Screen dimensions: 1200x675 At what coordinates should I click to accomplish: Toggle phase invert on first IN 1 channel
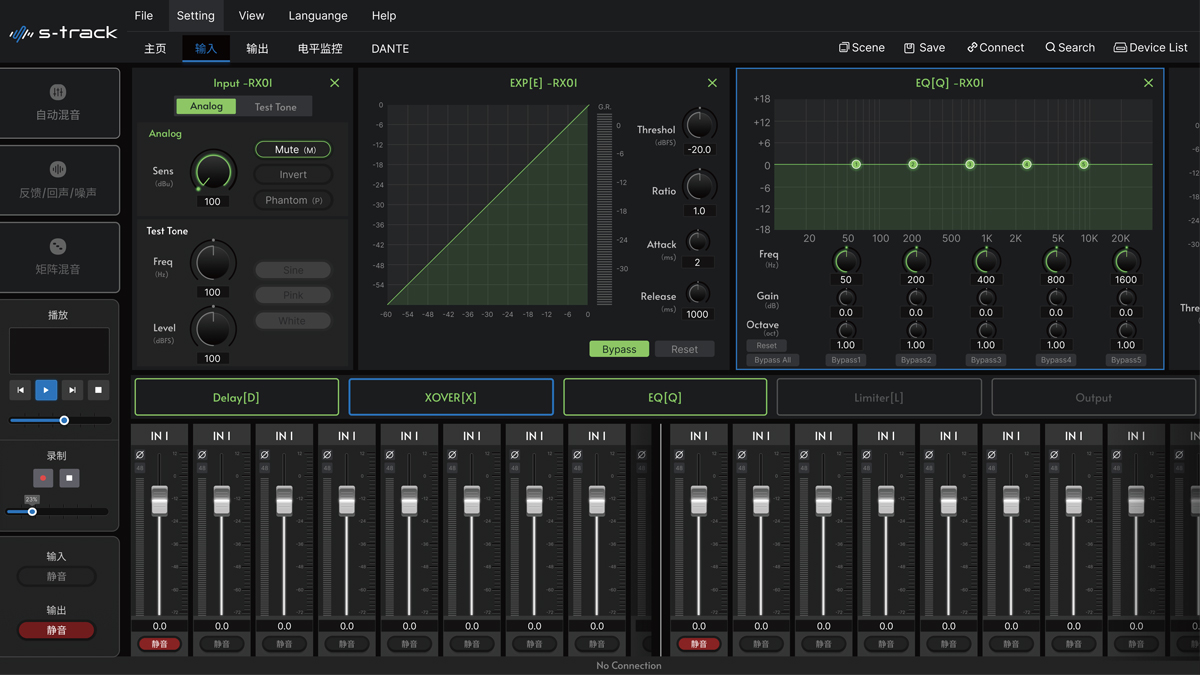(140, 455)
